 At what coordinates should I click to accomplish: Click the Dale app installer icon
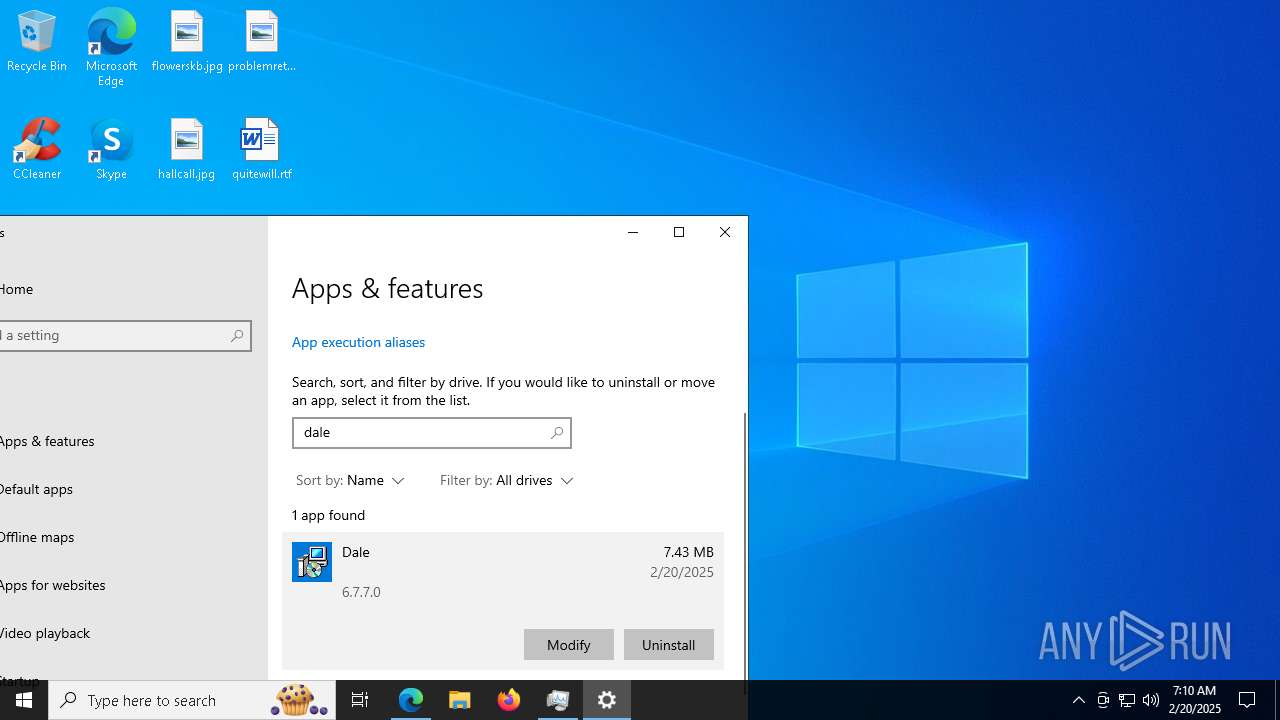tap(312, 562)
